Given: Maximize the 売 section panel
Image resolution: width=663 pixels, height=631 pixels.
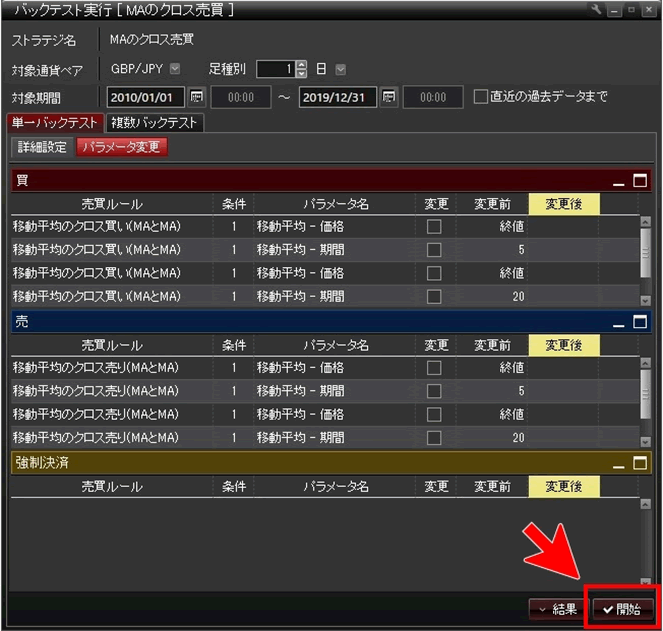Looking at the screenshot, I should (x=640, y=322).
